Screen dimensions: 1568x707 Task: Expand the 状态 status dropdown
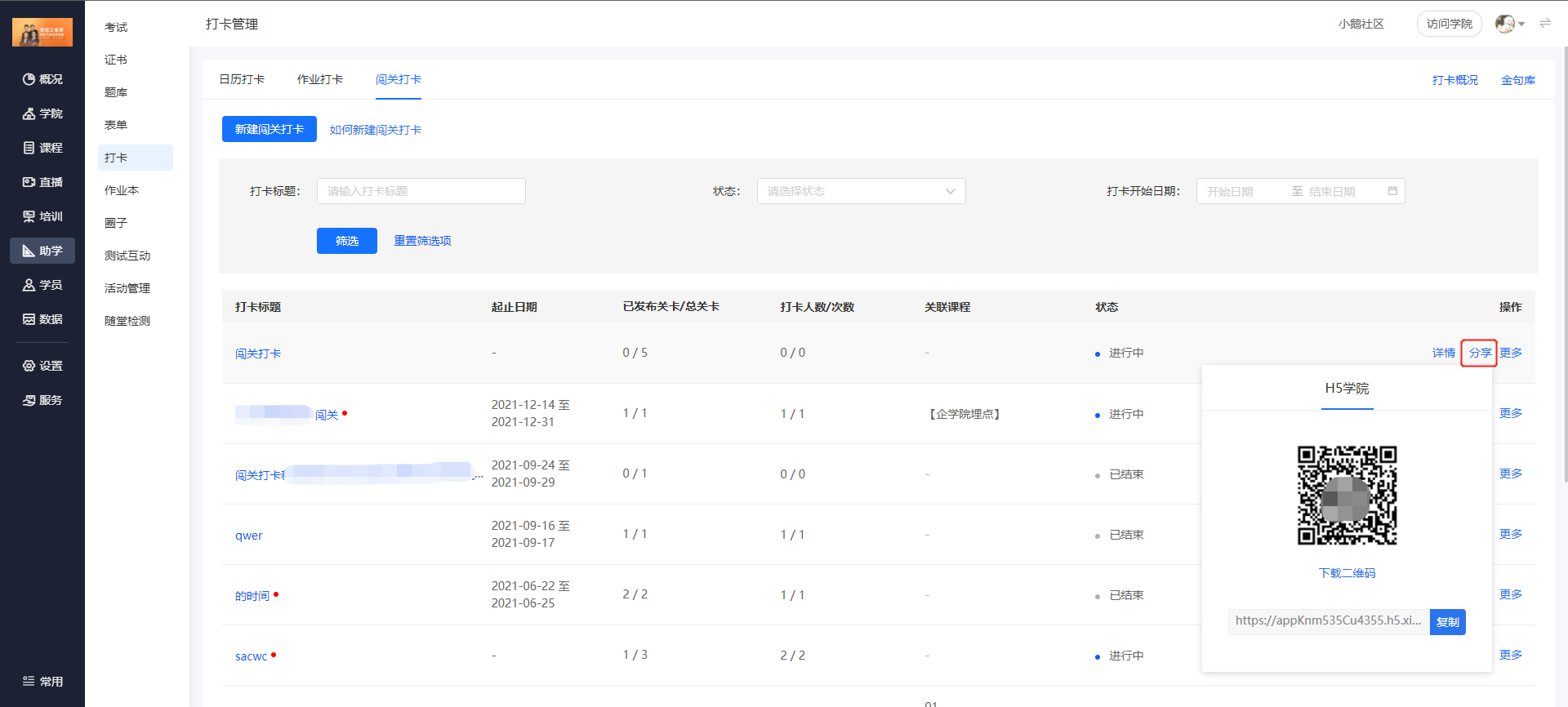[x=862, y=191]
